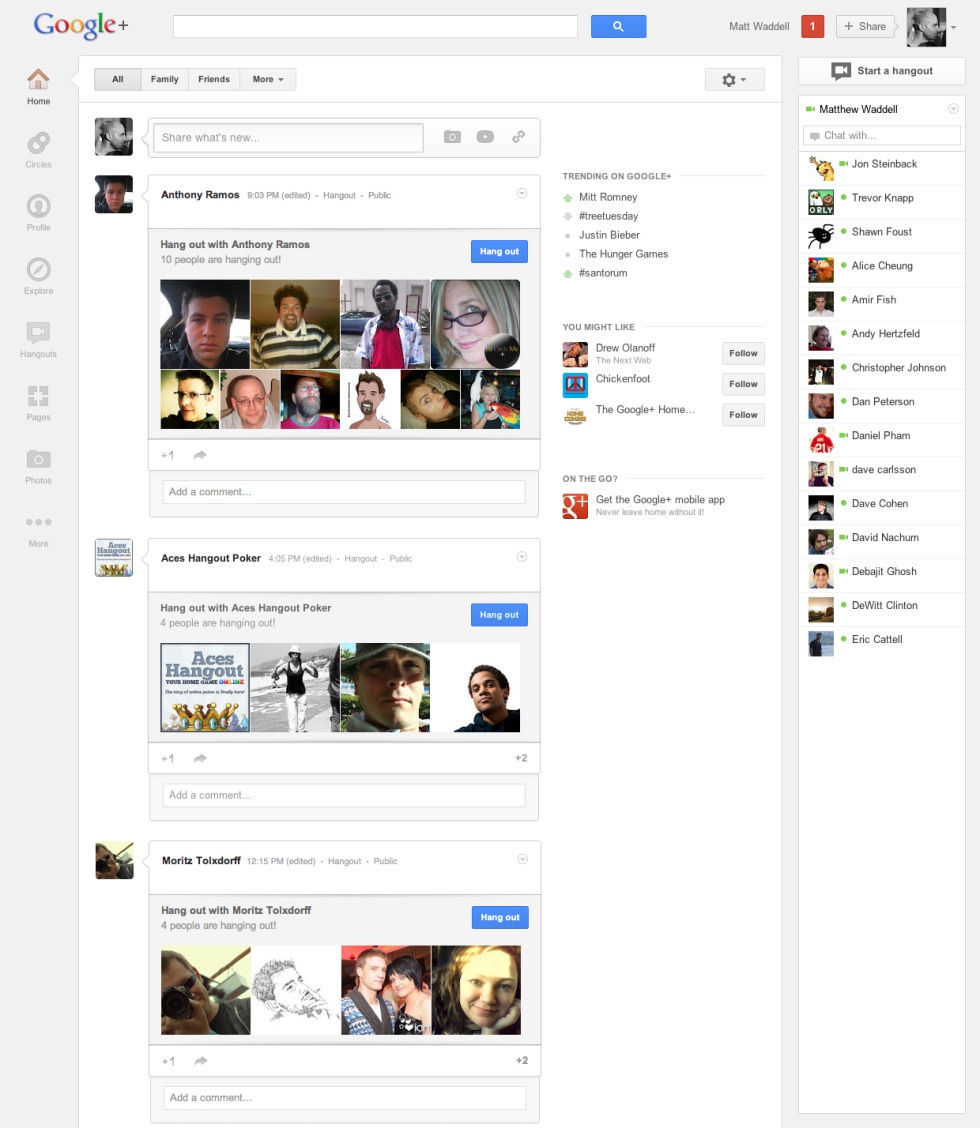The image size is (980, 1128).
Task: Share Anthony Ramos's post with arrow icon
Action: tap(200, 455)
